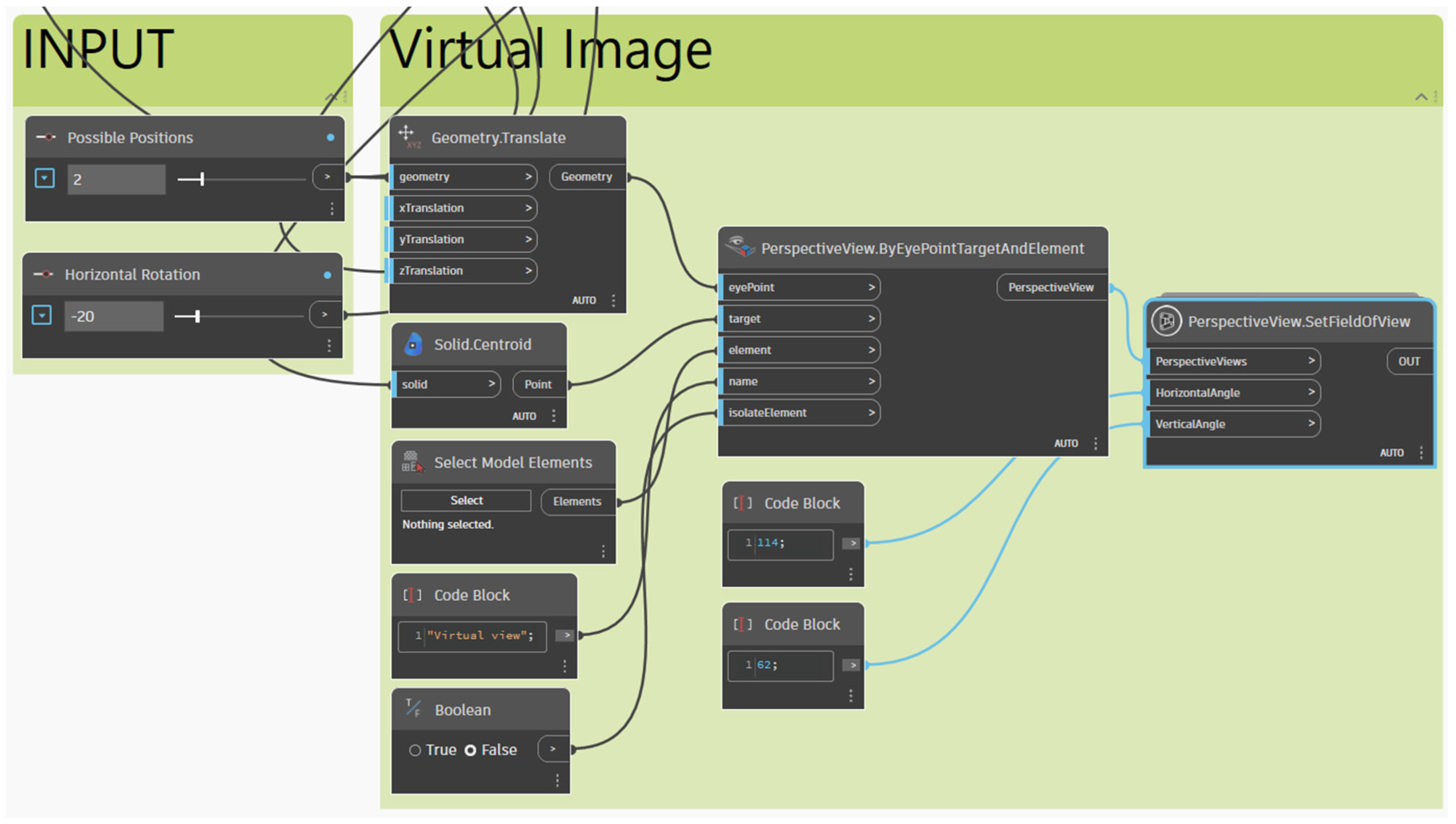Select the False radio option

(x=470, y=750)
